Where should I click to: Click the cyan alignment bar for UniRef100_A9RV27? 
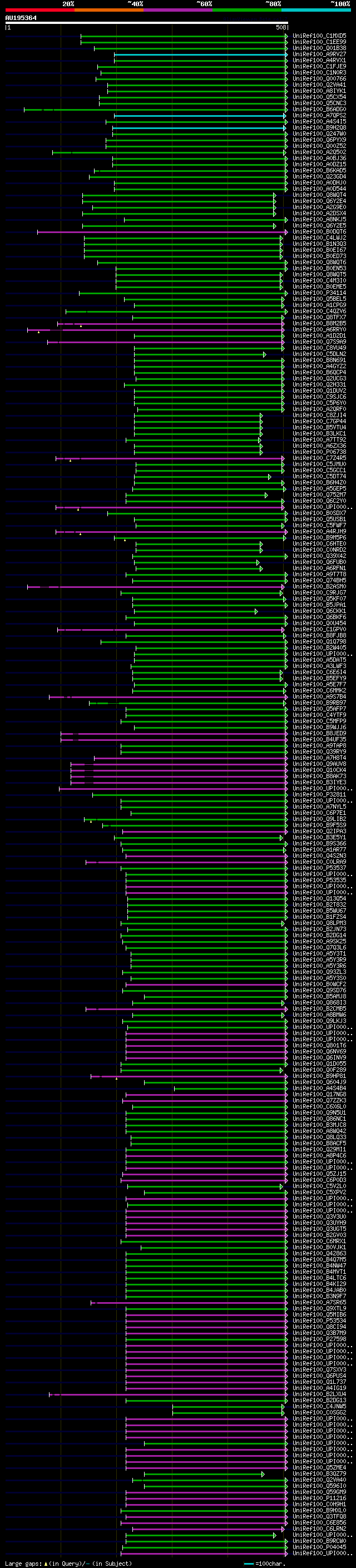(x=200, y=55)
